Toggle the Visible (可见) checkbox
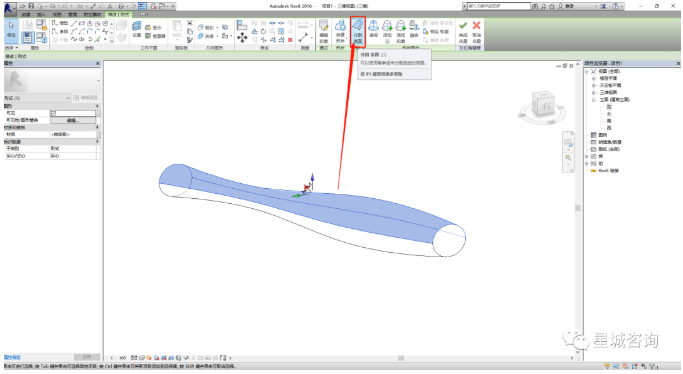 click(x=53, y=113)
